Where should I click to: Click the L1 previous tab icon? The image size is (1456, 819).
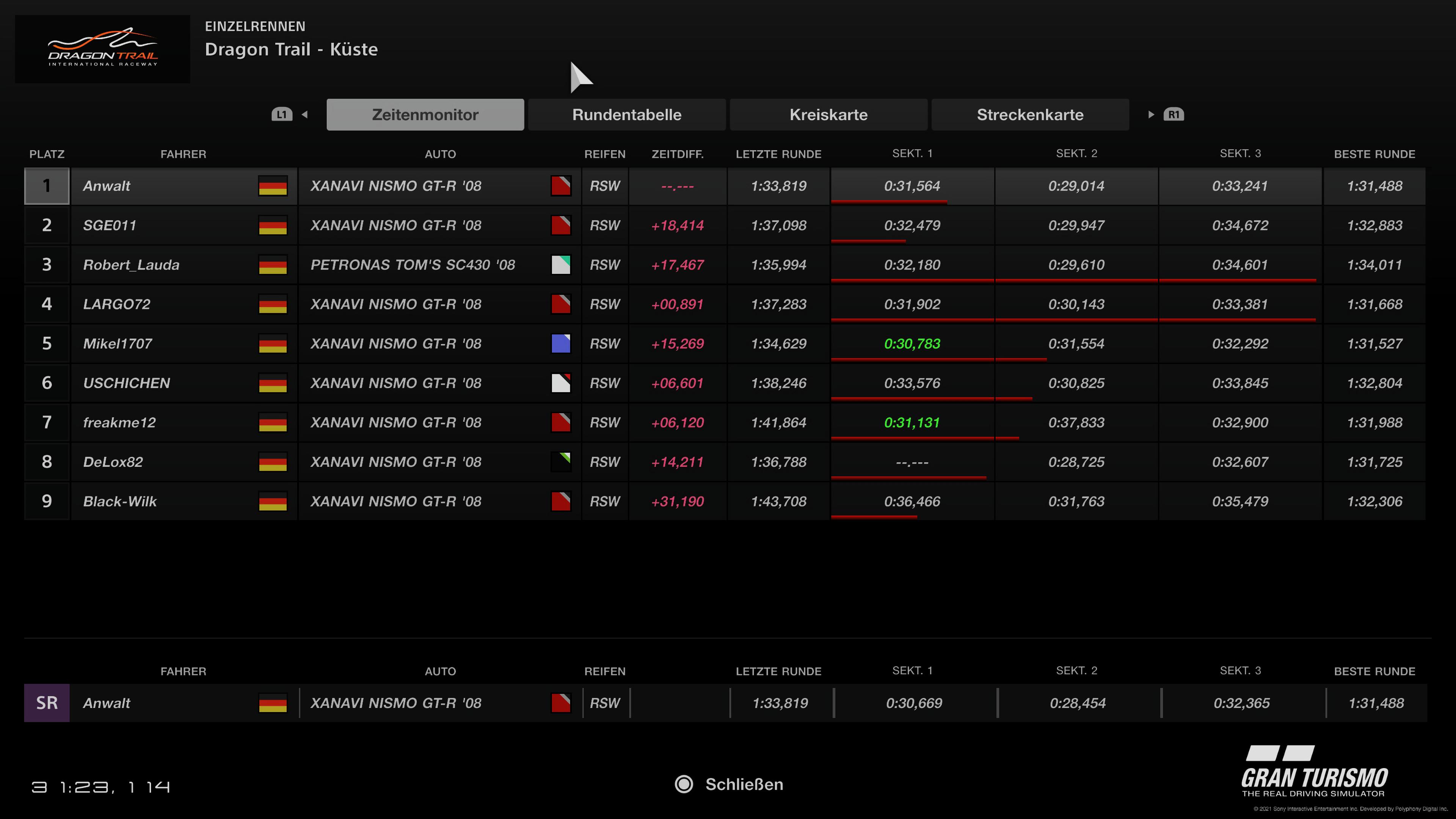point(281,115)
